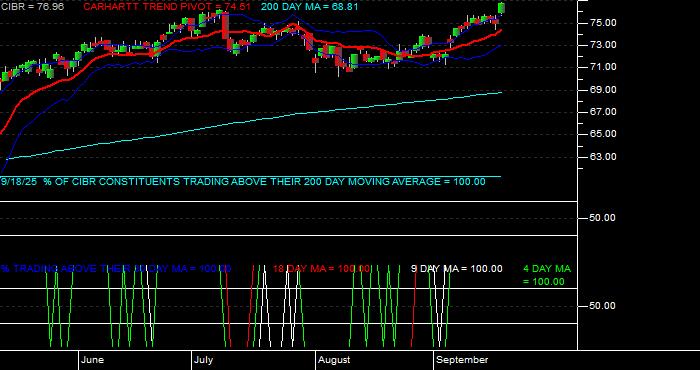Select the 9 DAY MA = 100.00 label
700x370 pixels.
456,269
